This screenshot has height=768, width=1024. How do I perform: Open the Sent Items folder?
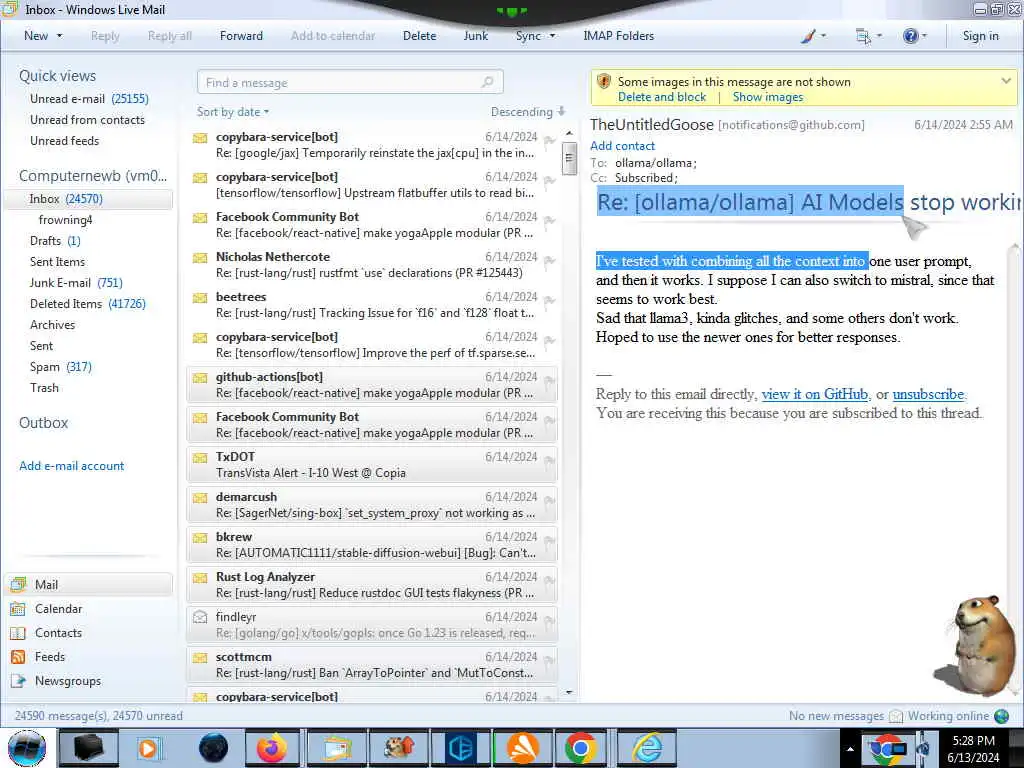click(x=57, y=261)
